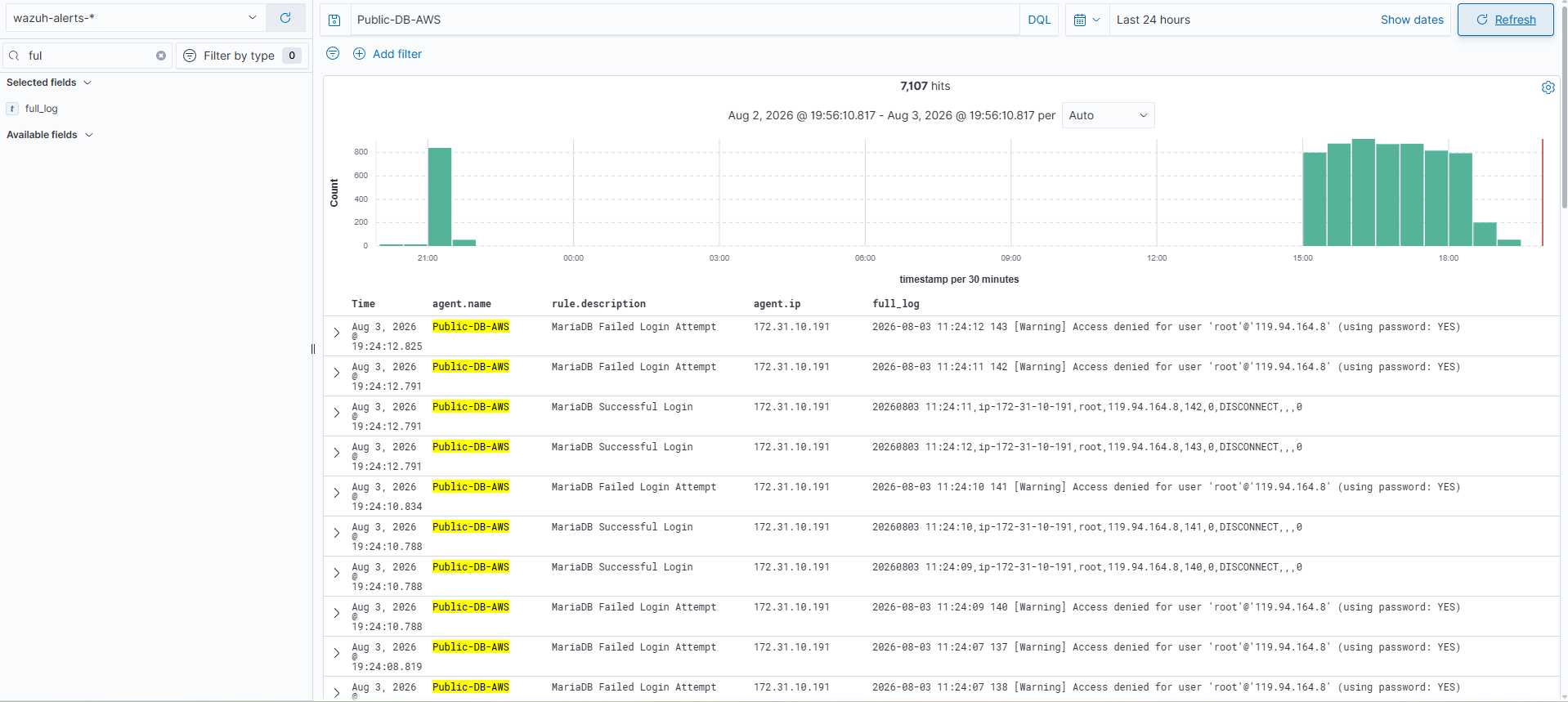This screenshot has width=1568, height=702.
Task: Click the Public-DB-AWS query input field
Action: coord(685,20)
